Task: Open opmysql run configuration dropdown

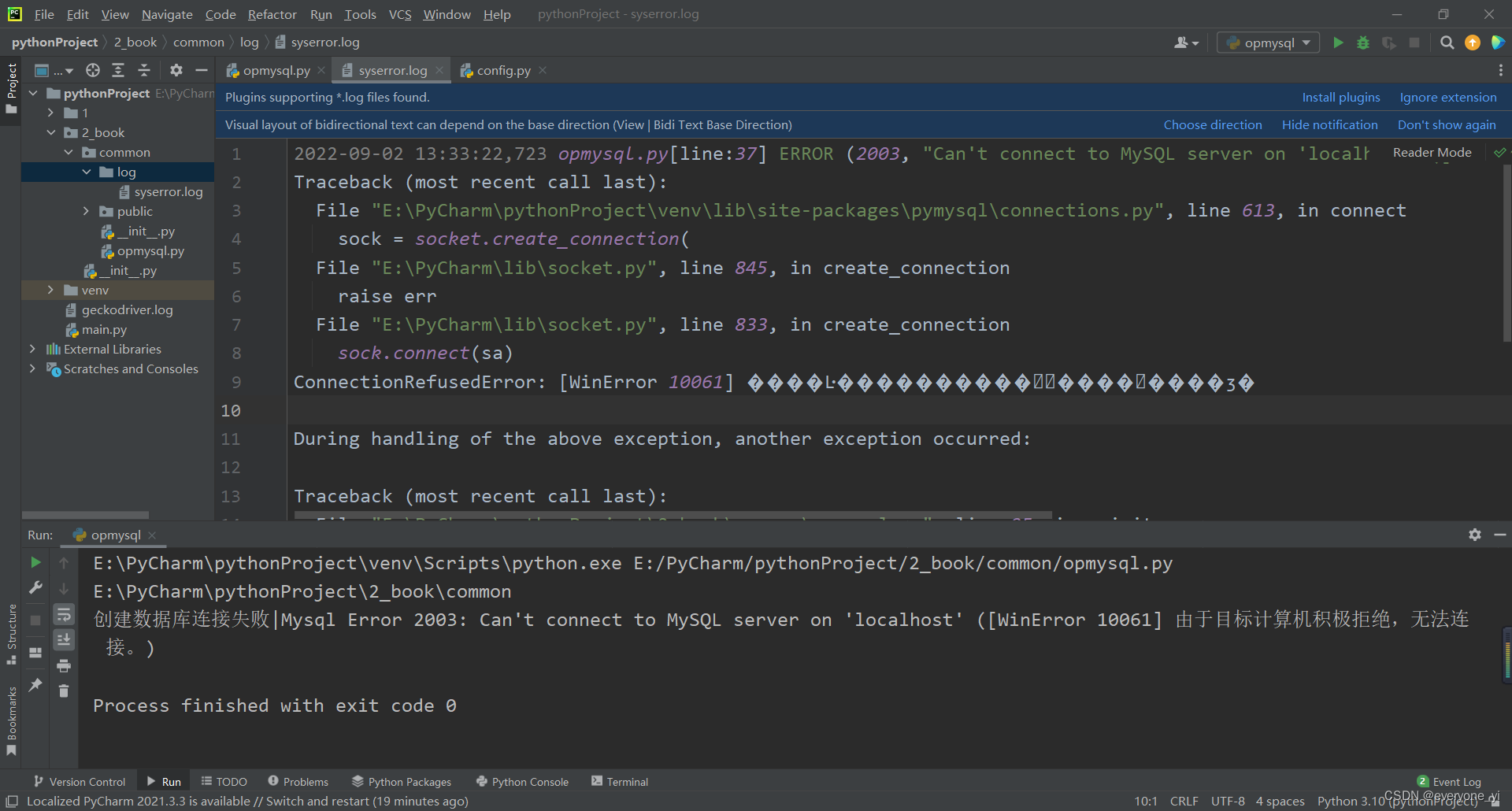Action: [1268, 43]
